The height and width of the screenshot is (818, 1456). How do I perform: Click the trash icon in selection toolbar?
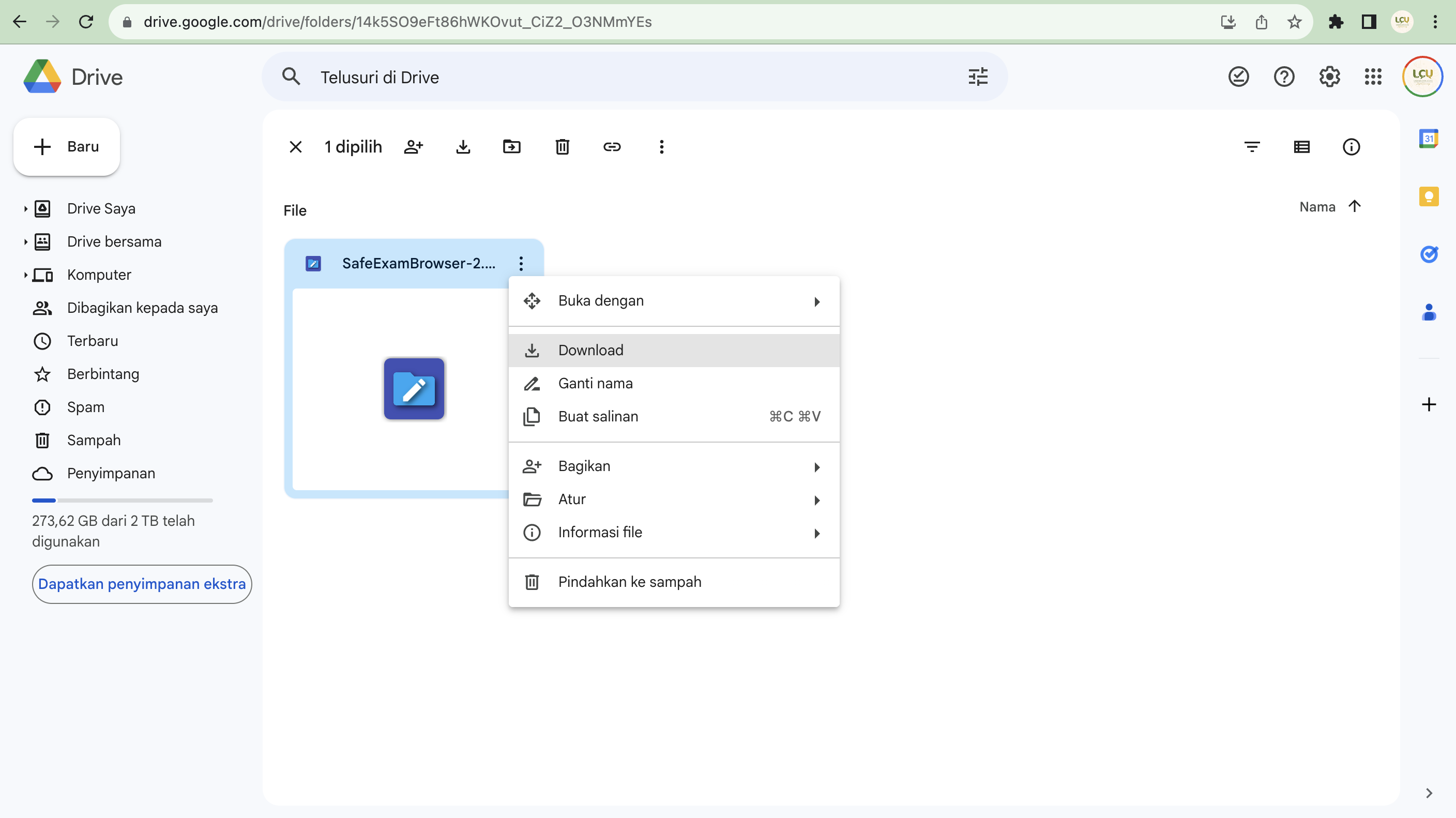click(x=562, y=147)
